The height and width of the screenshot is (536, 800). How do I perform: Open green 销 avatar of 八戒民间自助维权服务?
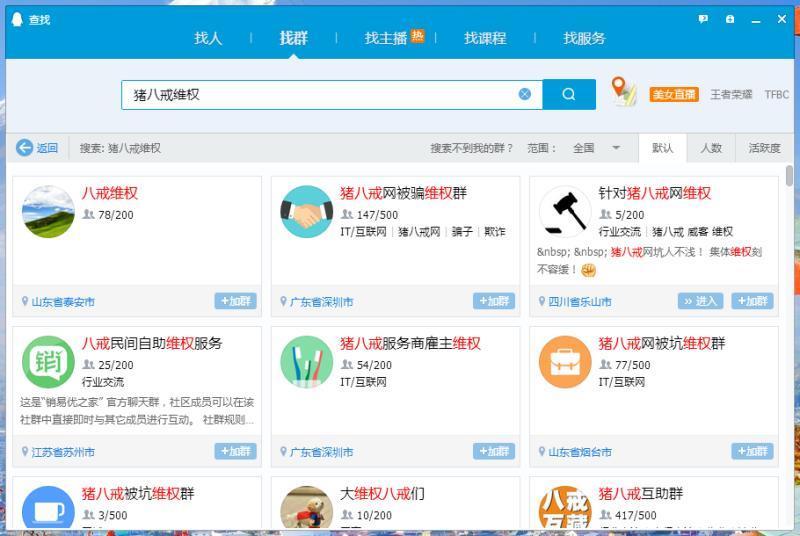click(x=48, y=362)
